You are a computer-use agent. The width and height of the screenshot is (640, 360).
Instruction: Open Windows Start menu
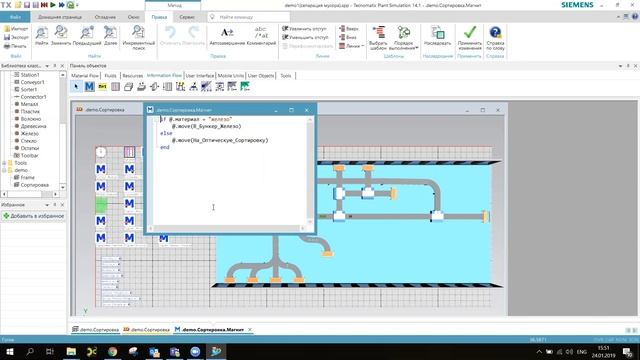9,351
